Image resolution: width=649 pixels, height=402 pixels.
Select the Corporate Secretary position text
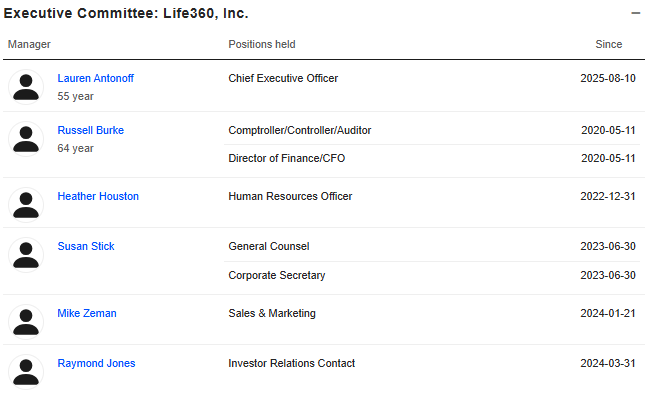(277, 275)
